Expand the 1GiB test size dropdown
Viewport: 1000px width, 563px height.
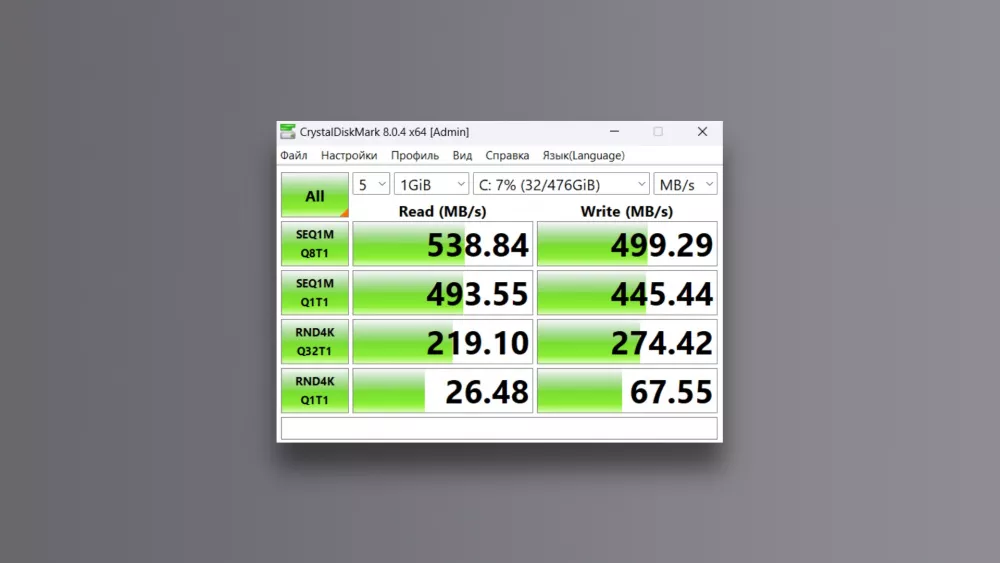pos(432,184)
